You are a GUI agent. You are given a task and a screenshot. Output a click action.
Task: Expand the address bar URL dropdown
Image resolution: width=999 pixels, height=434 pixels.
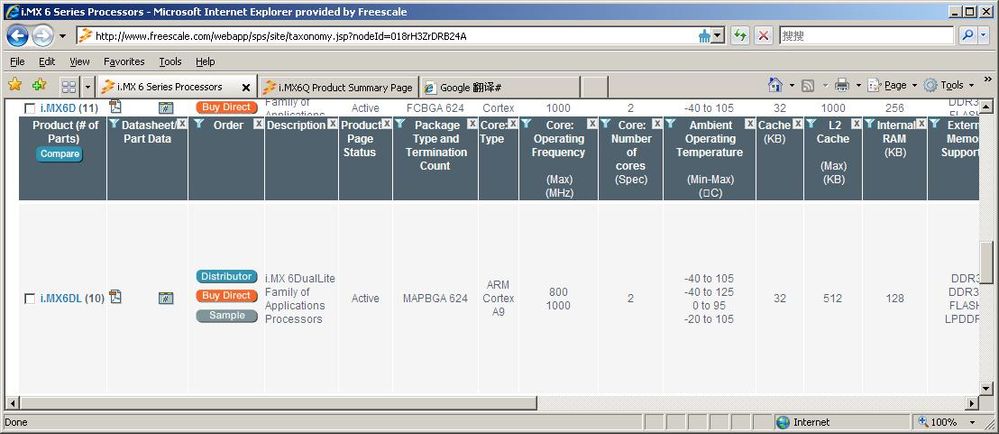pos(719,36)
